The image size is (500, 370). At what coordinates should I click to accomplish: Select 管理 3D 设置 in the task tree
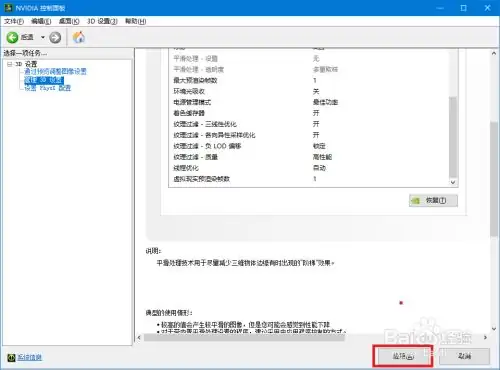44,80
